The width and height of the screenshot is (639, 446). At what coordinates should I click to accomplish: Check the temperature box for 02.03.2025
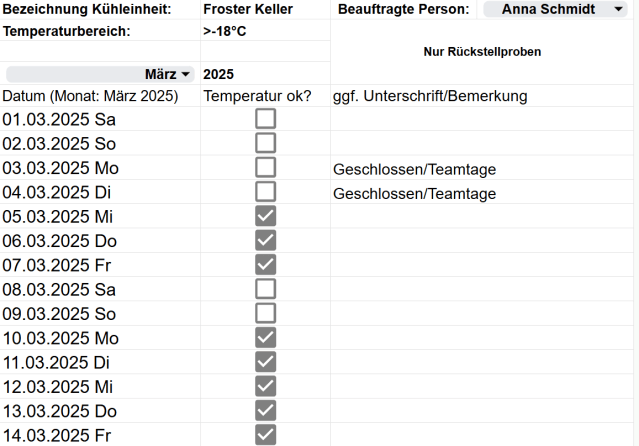click(x=265, y=143)
